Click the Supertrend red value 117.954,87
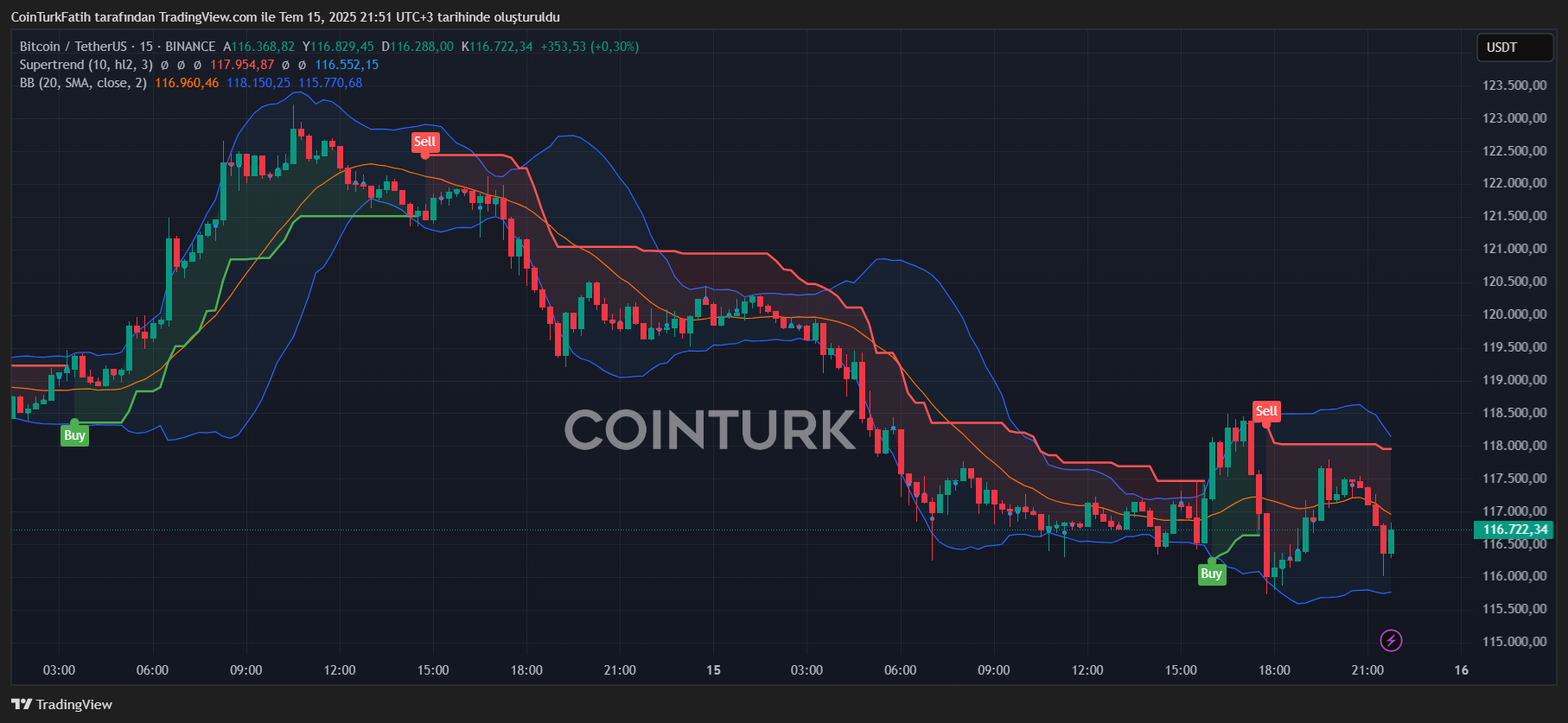Screen dimensions: 1568x723 tap(242, 65)
